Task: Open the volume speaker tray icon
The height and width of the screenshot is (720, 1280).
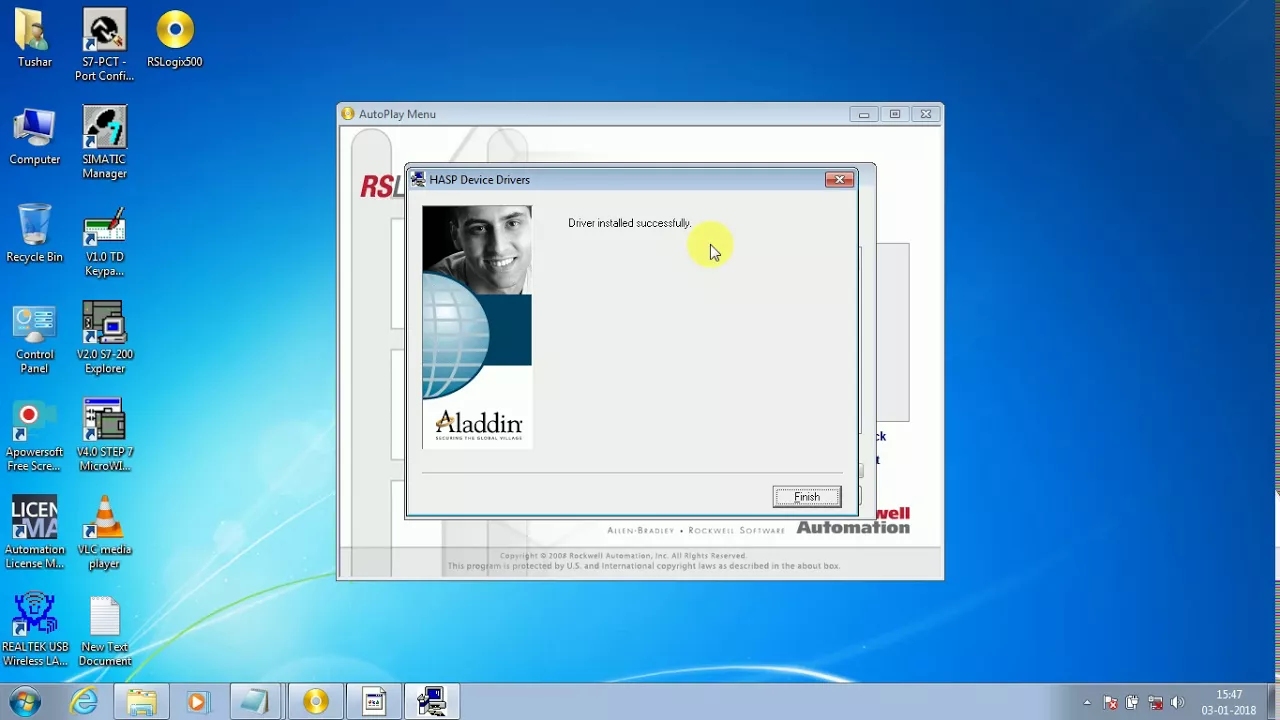Action: tap(1177, 703)
